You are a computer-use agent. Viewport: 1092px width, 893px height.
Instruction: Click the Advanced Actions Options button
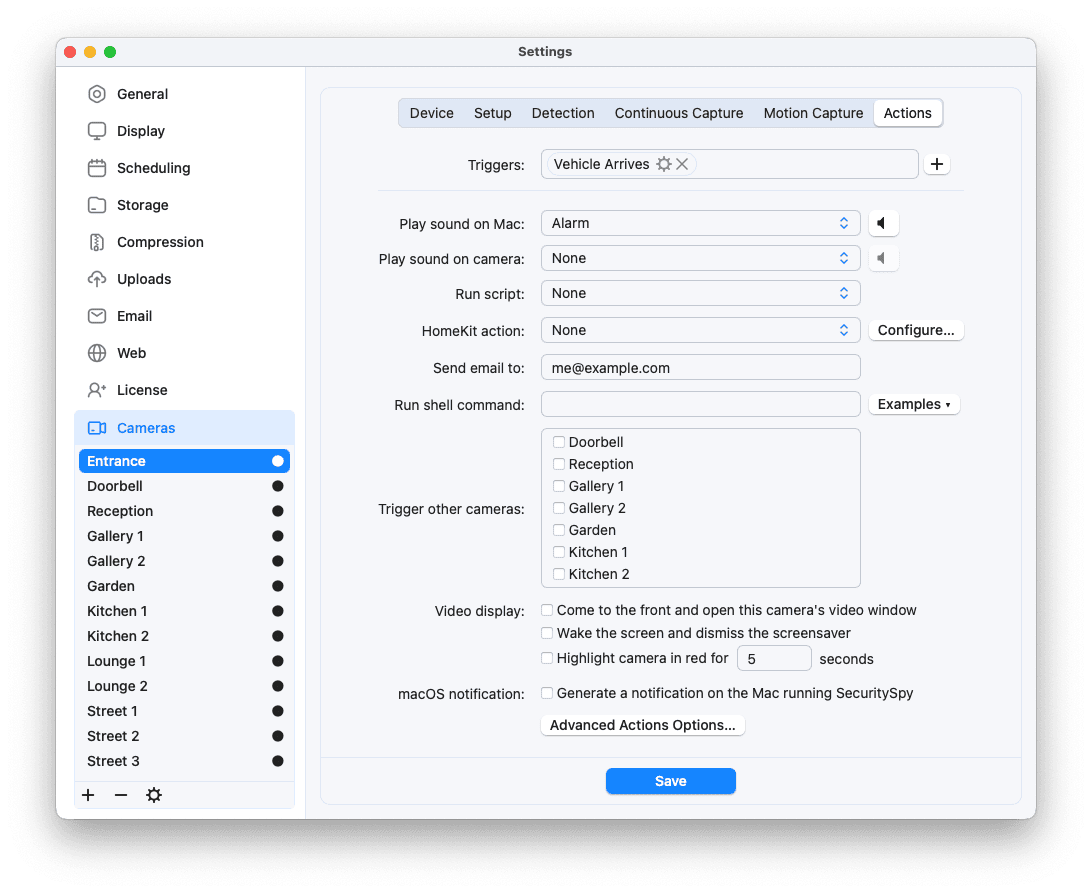[x=642, y=725]
